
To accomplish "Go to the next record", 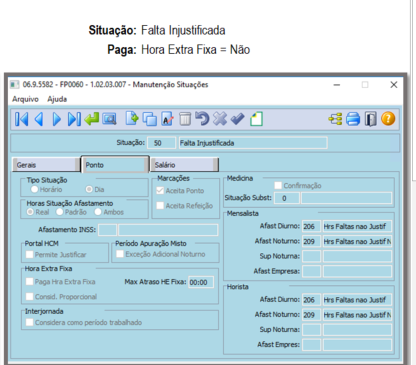I will [57, 119].
